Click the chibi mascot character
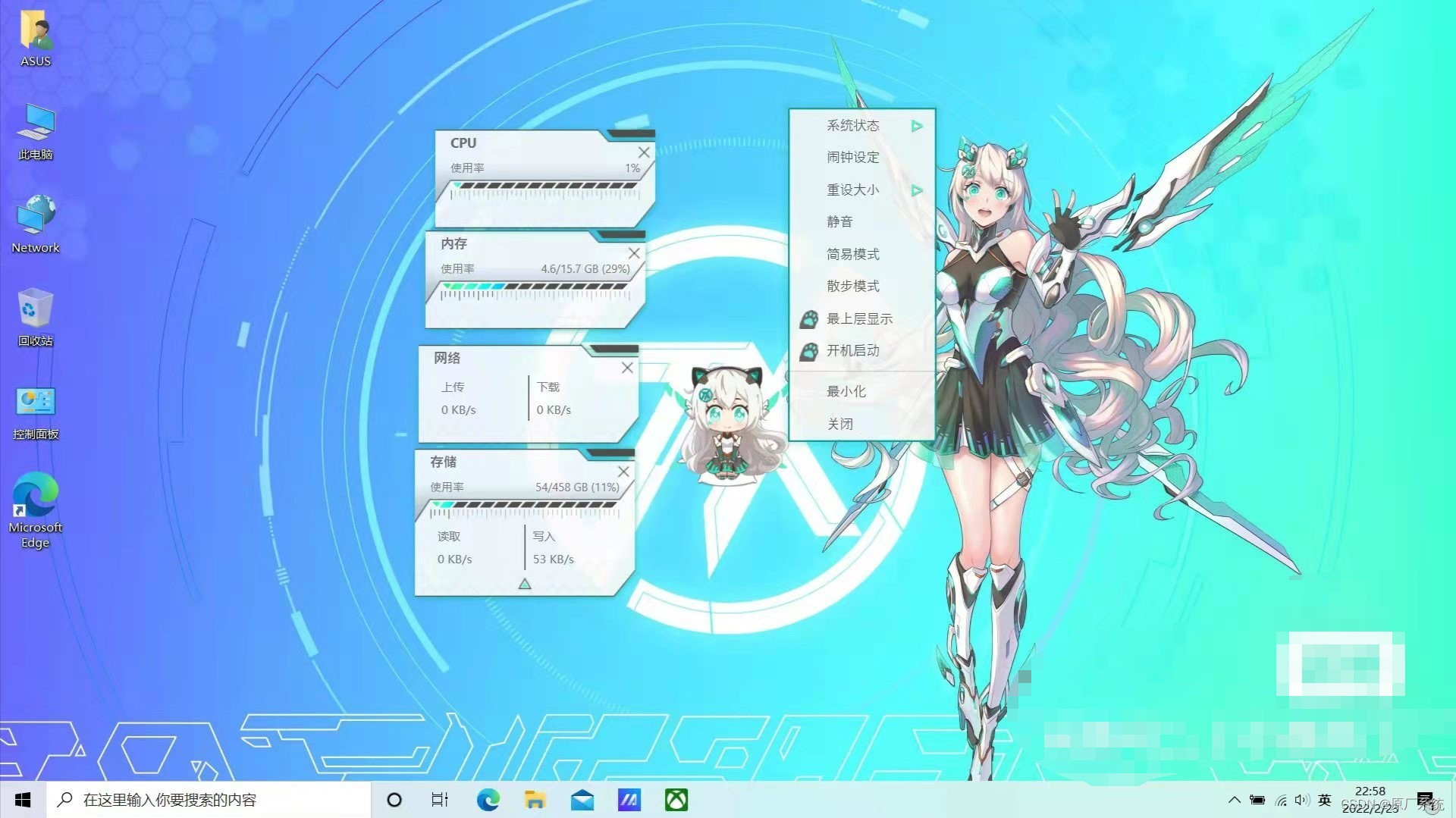 pos(730,425)
